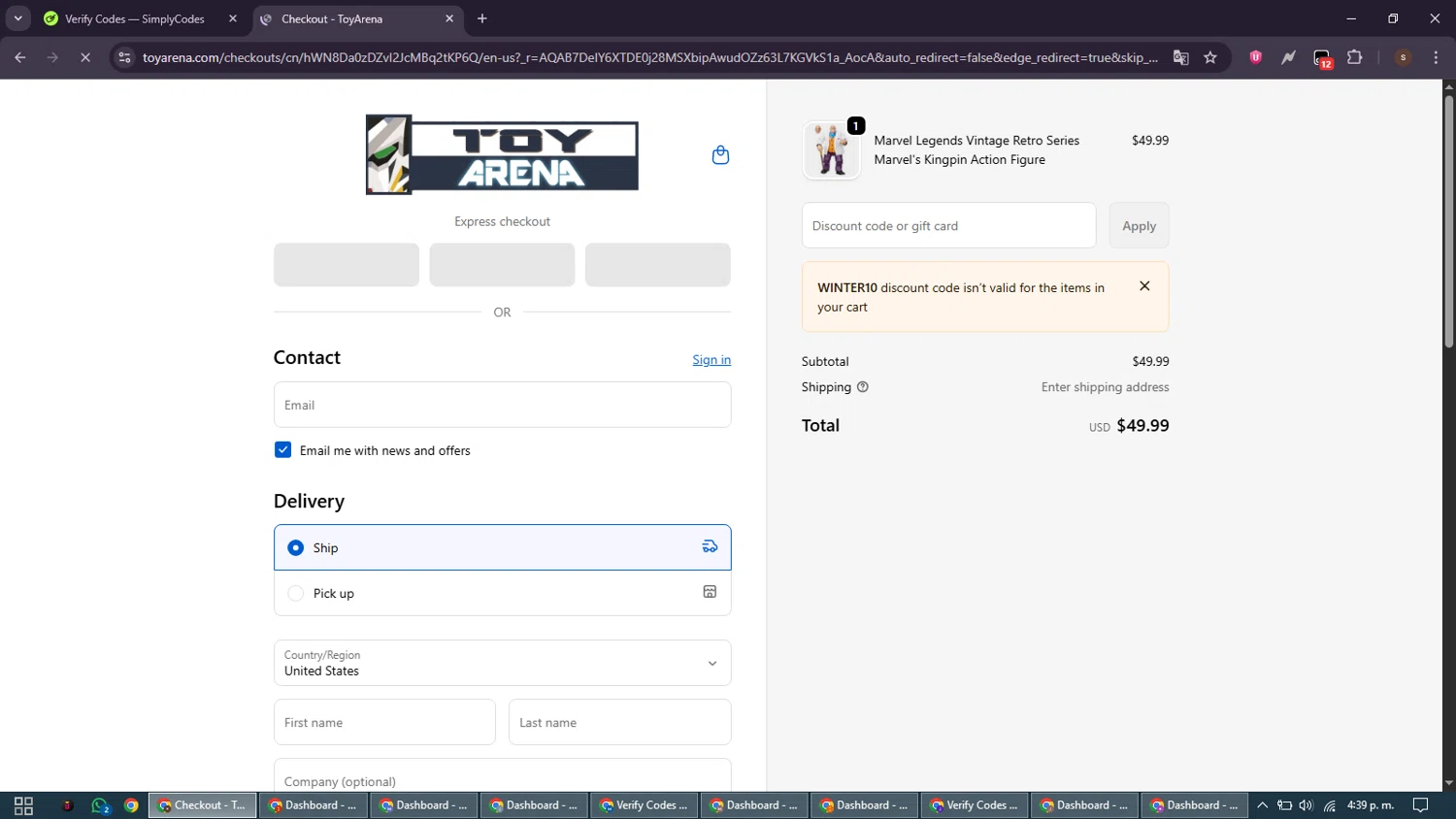1456x819 pixels.
Task: Click the taskbar clock 4:39 p. m.
Action: tap(1370, 805)
